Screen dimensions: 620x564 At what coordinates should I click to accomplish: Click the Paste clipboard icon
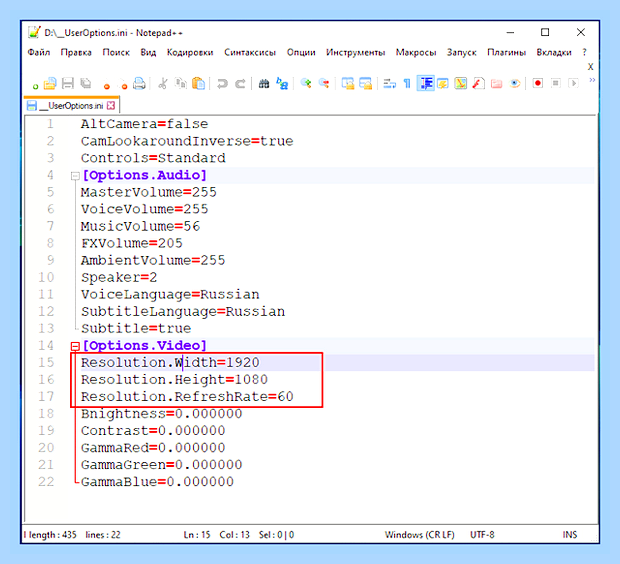198,83
